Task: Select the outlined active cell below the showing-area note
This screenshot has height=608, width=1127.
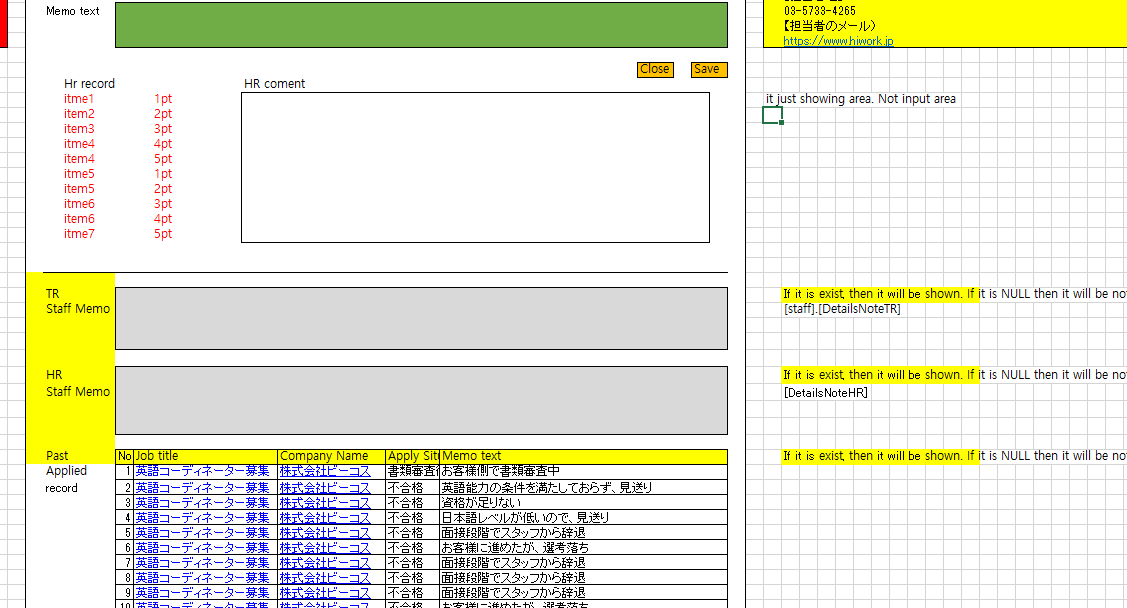Action: [773, 115]
